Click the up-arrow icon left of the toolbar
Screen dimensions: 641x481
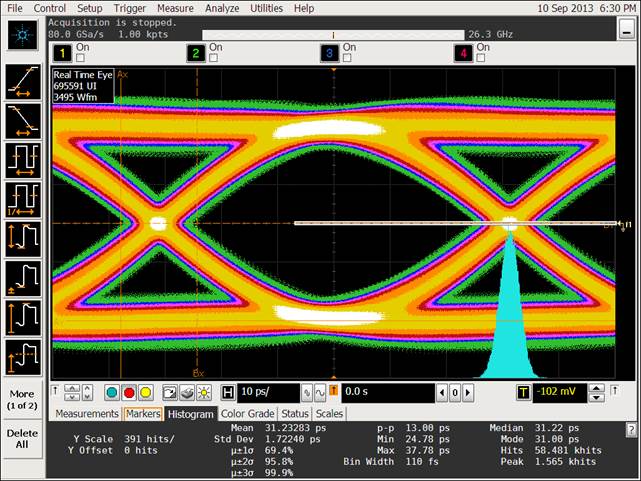point(56,390)
